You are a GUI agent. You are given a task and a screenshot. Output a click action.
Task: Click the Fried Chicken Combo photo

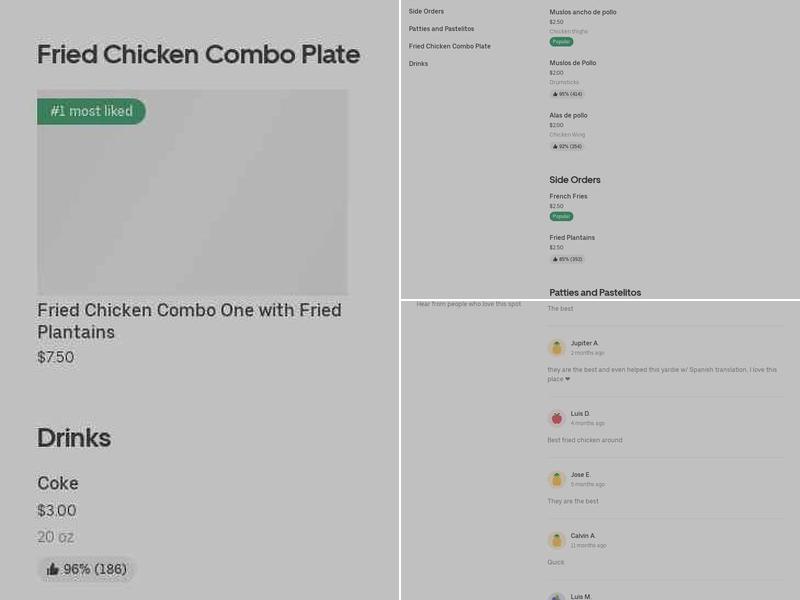[x=192, y=192]
